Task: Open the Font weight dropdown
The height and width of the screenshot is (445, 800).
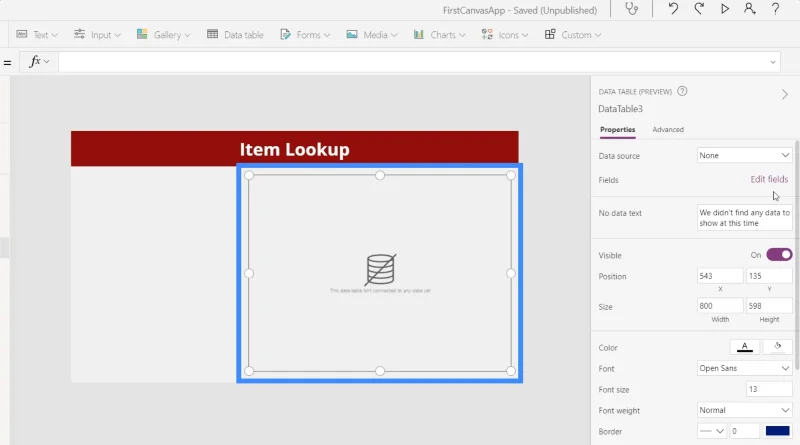Action: [744, 410]
